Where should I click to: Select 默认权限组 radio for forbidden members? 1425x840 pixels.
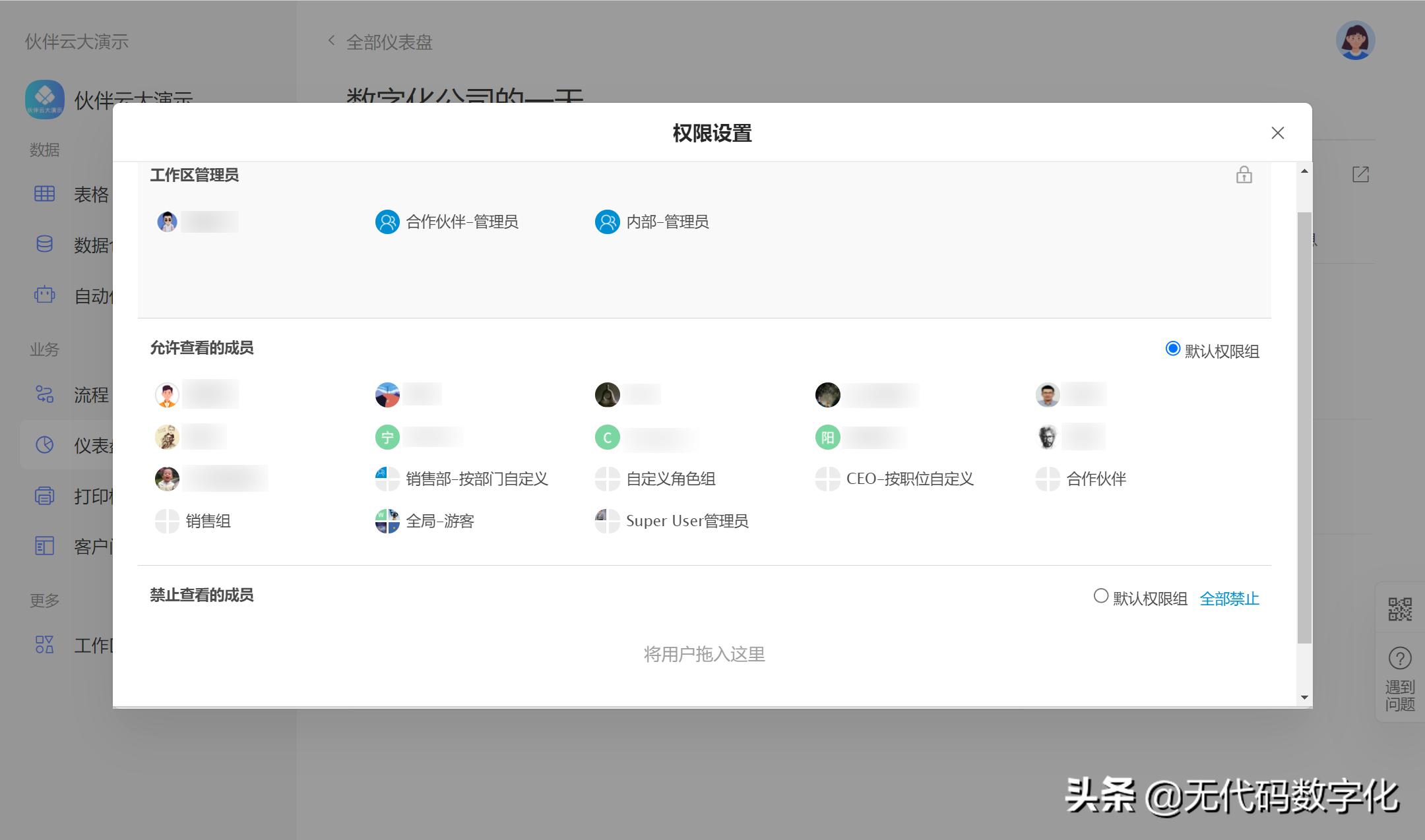[x=1100, y=596]
